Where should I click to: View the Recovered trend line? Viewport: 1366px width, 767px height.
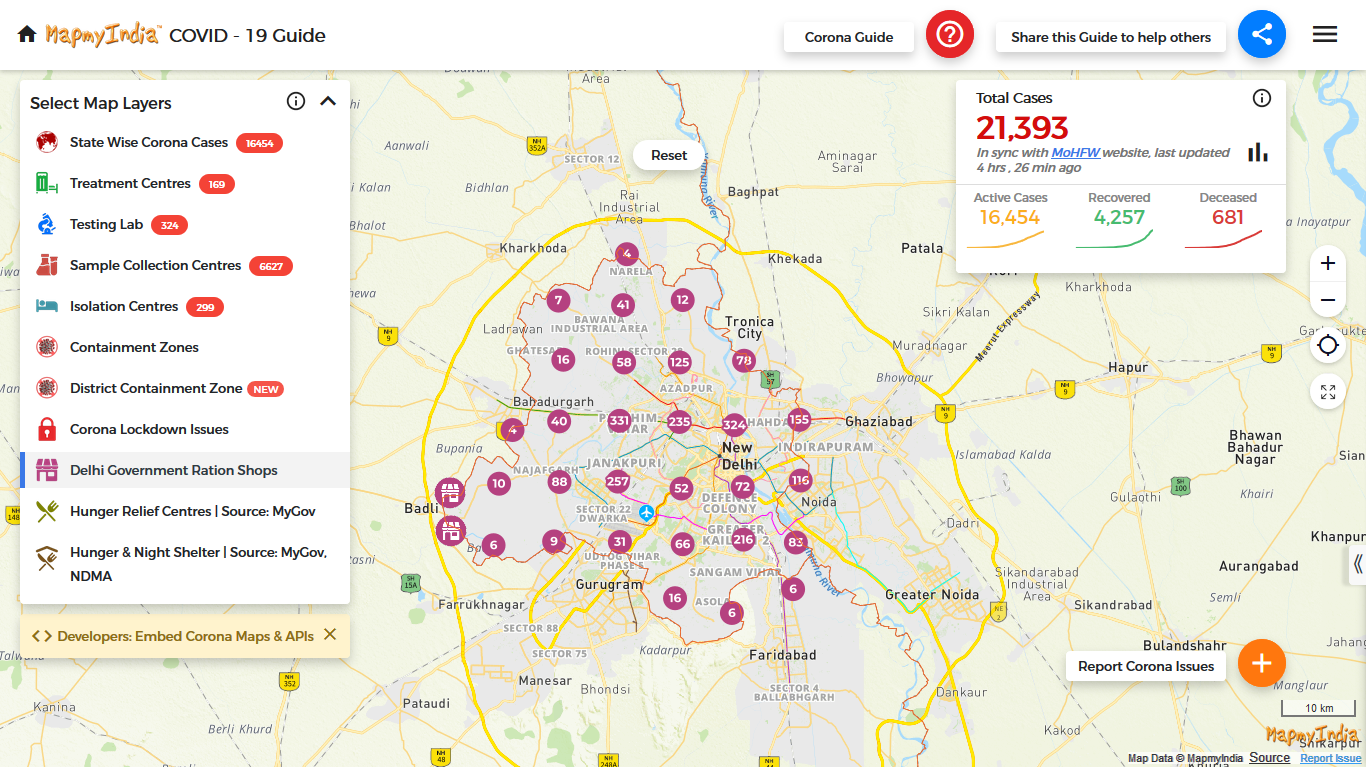(x=1115, y=240)
